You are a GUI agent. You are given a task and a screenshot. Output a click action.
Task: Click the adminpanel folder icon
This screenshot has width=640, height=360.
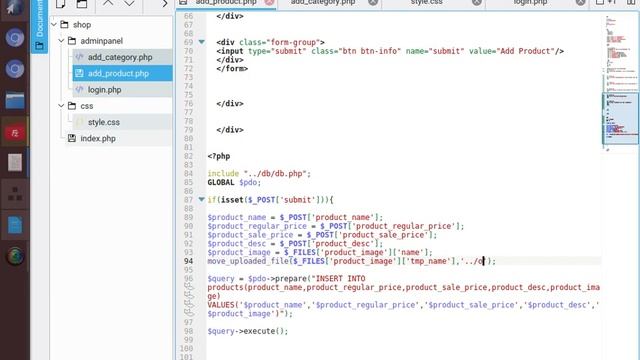tap(72, 40)
